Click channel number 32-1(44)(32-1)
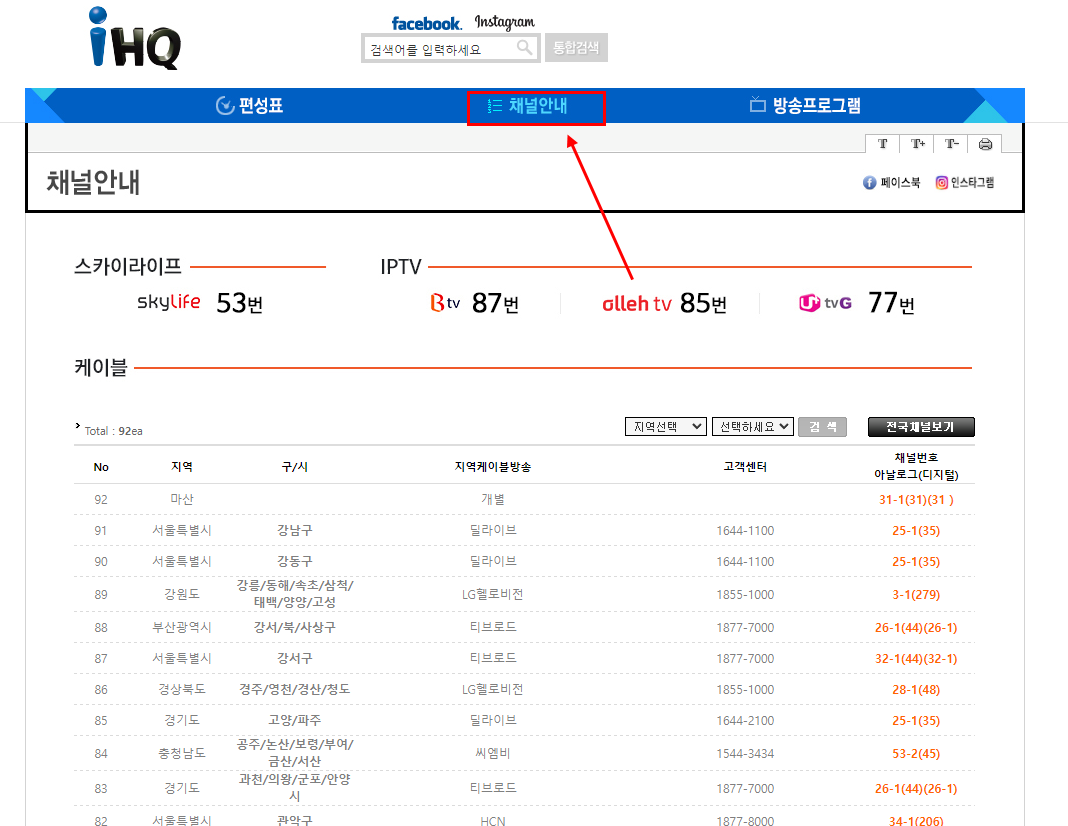The width and height of the screenshot is (1068, 826). pos(916,658)
